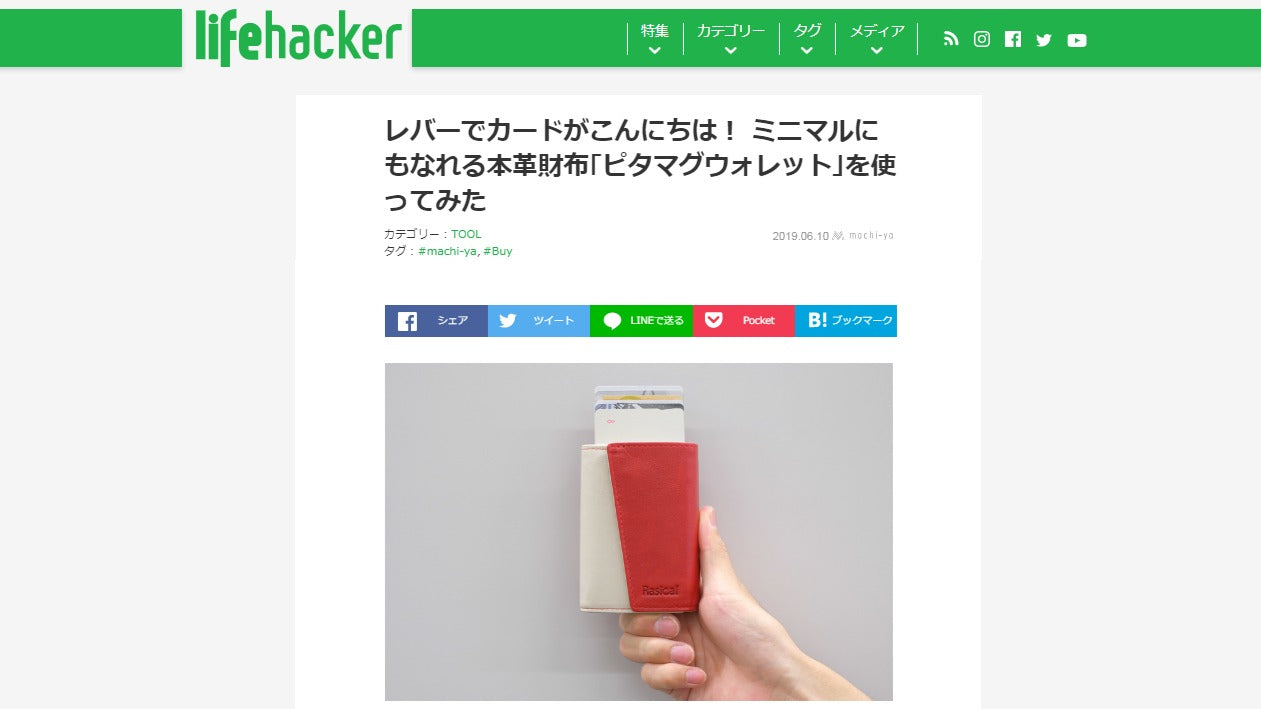The height and width of the screenshot is (709, 1261).
Task: Expand the 特集 menu chevron
Action: click(x=655, y=50)
